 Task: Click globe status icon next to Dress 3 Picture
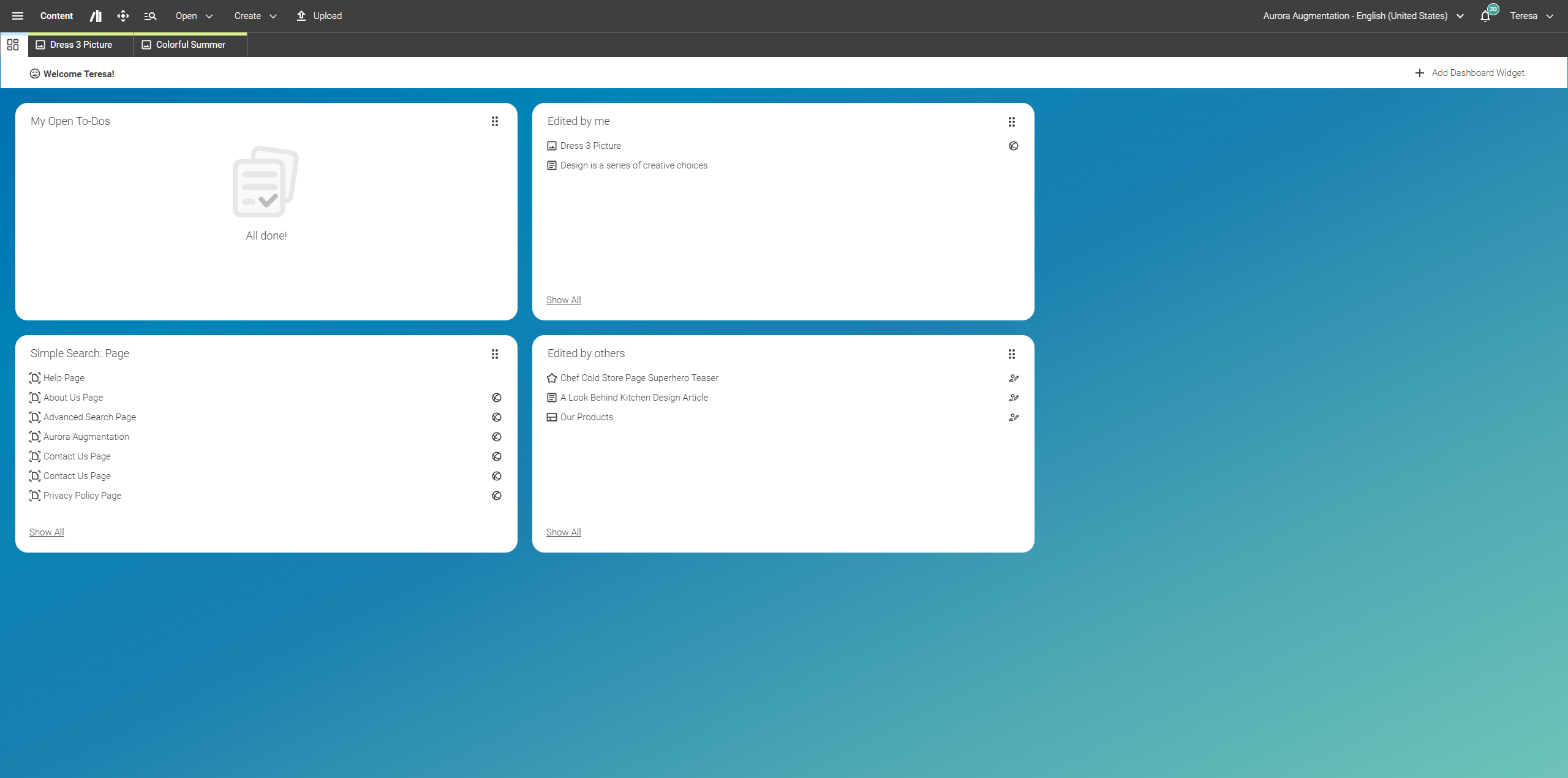click(1014, 146)
